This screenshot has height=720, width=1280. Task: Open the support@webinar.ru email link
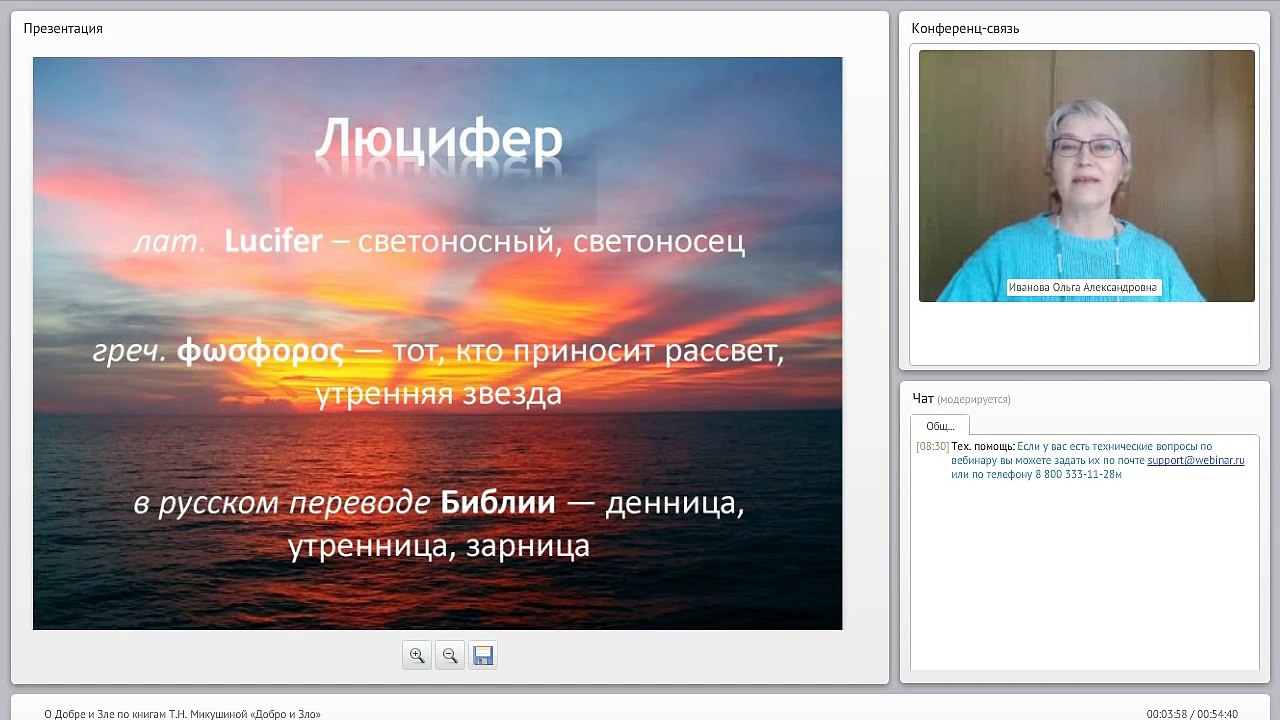tap(1195, 460)
